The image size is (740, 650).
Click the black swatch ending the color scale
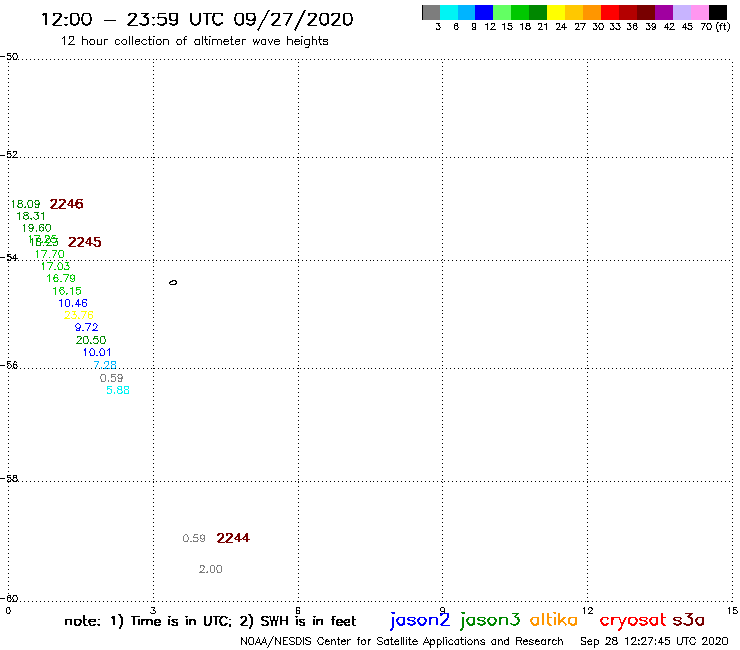(718, 12)
